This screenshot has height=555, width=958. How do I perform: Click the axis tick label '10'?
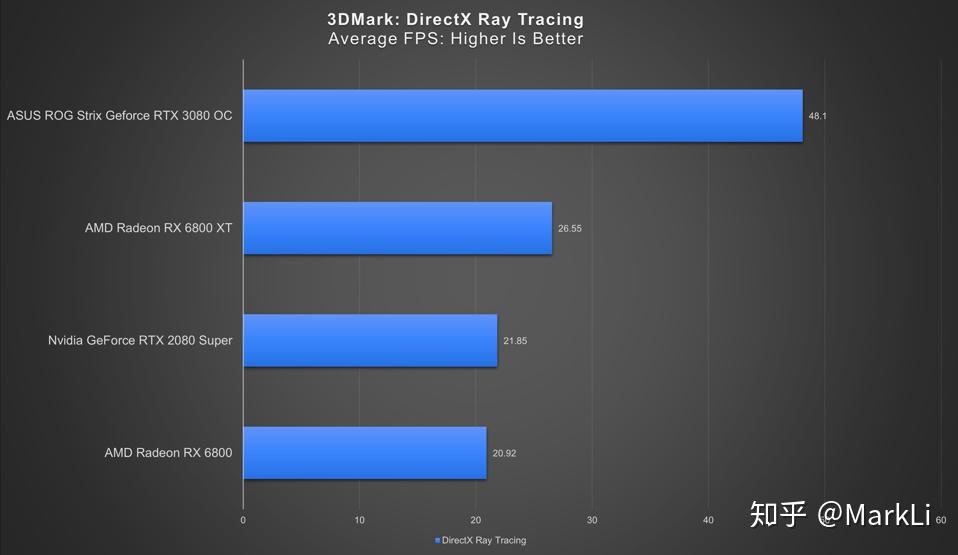click(x=359, y=520)
